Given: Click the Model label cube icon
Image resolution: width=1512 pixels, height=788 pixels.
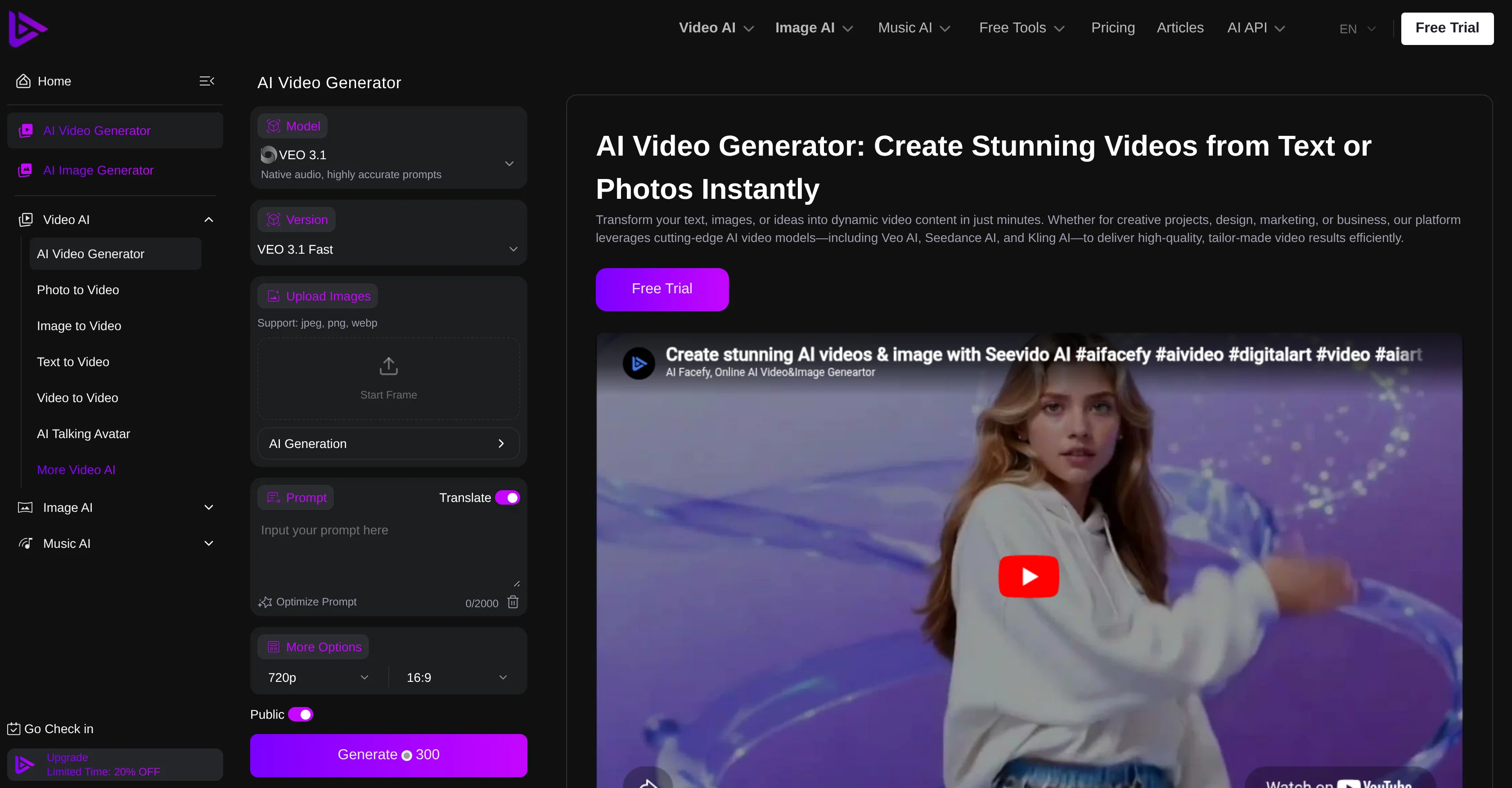Looking at the screenshot, I should (x=274, y=125).
